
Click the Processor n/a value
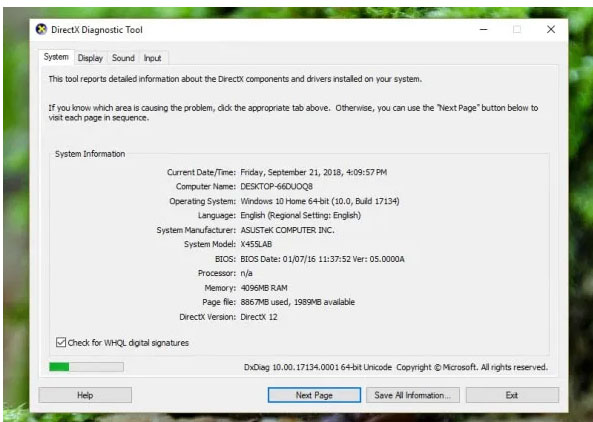pyautogui.click(x=247, y=273)
